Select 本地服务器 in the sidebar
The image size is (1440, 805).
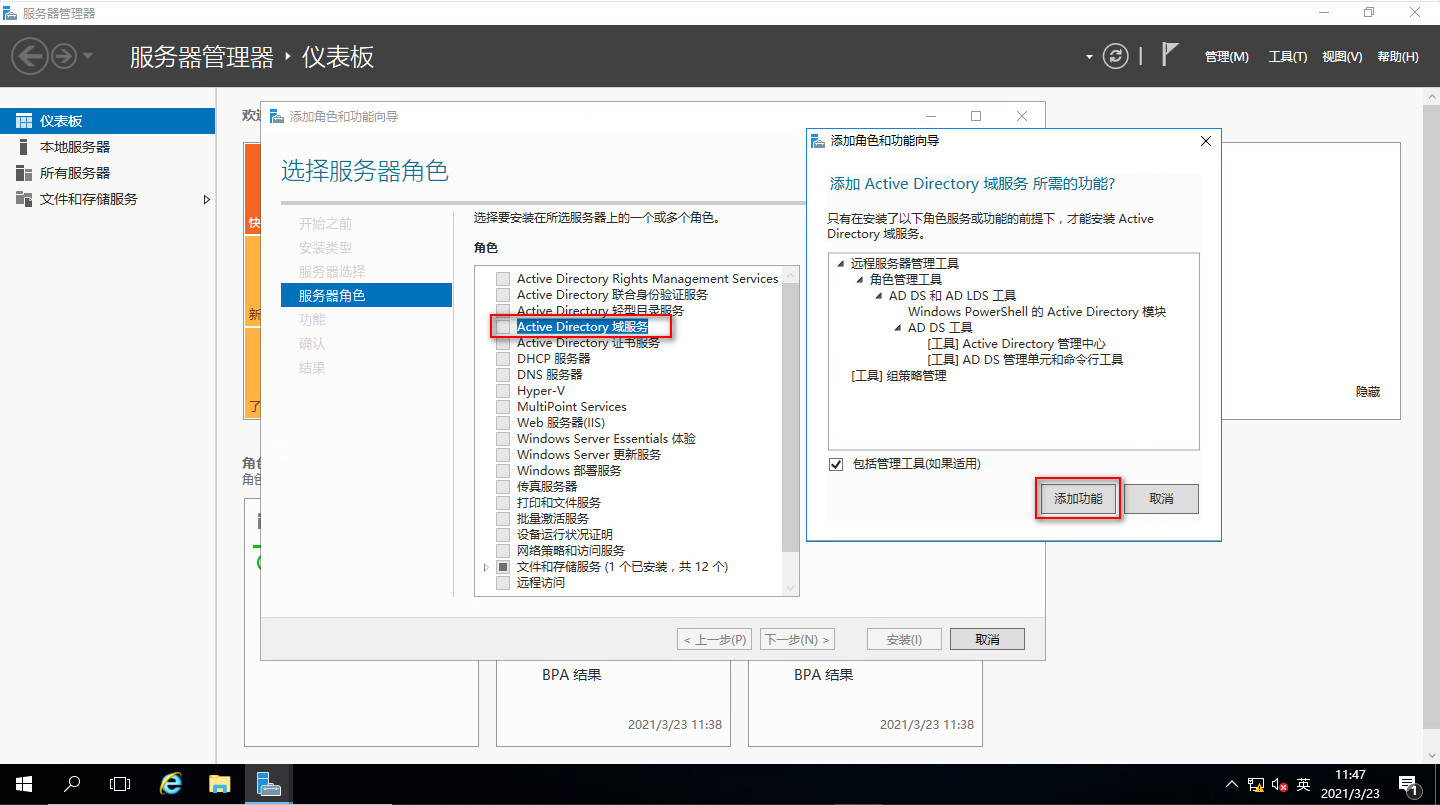click(x=107, y=147)
